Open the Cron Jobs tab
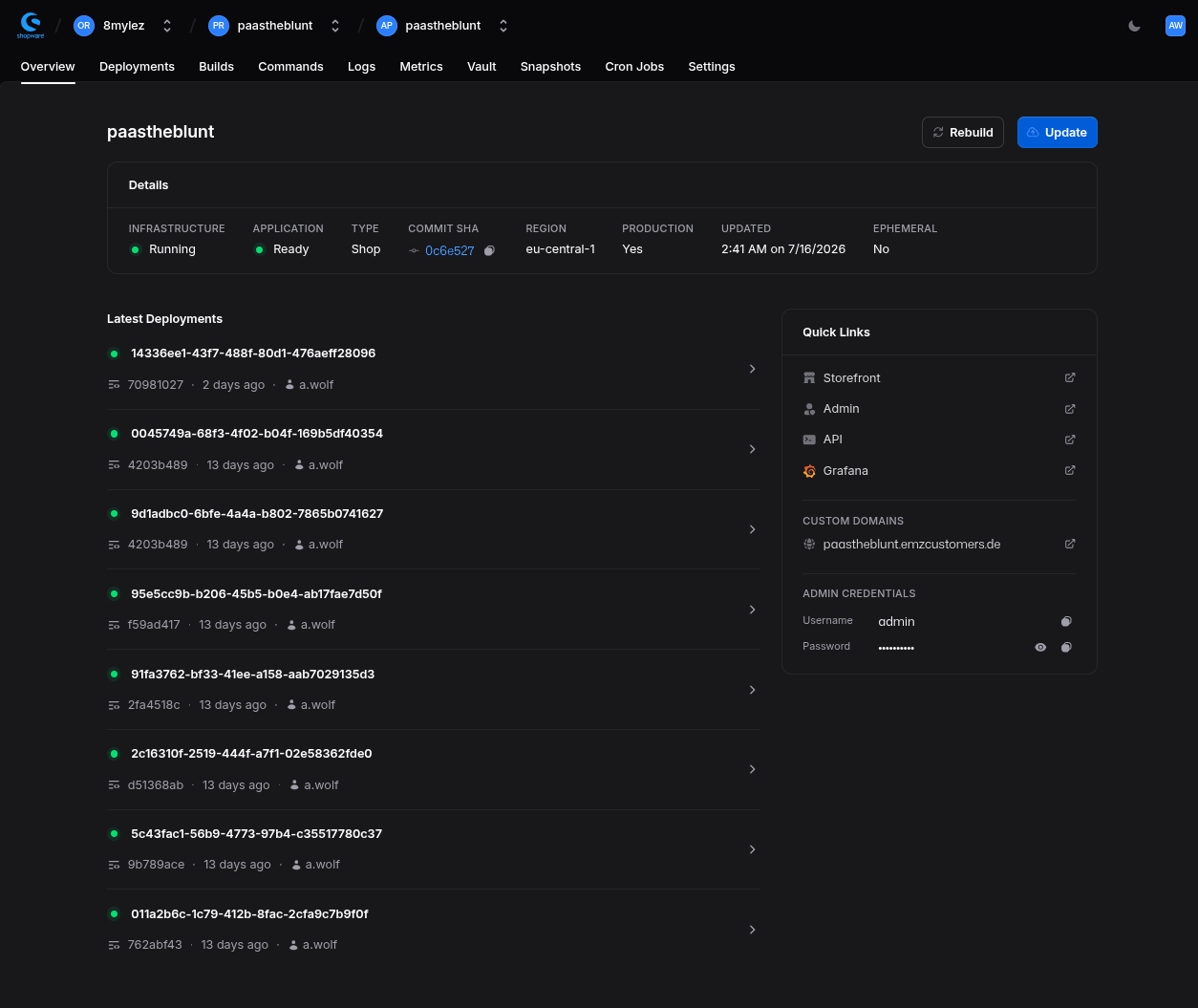Image resolution: width=1198 pixels, height=1008 pixels. click(x=634, y=67)
